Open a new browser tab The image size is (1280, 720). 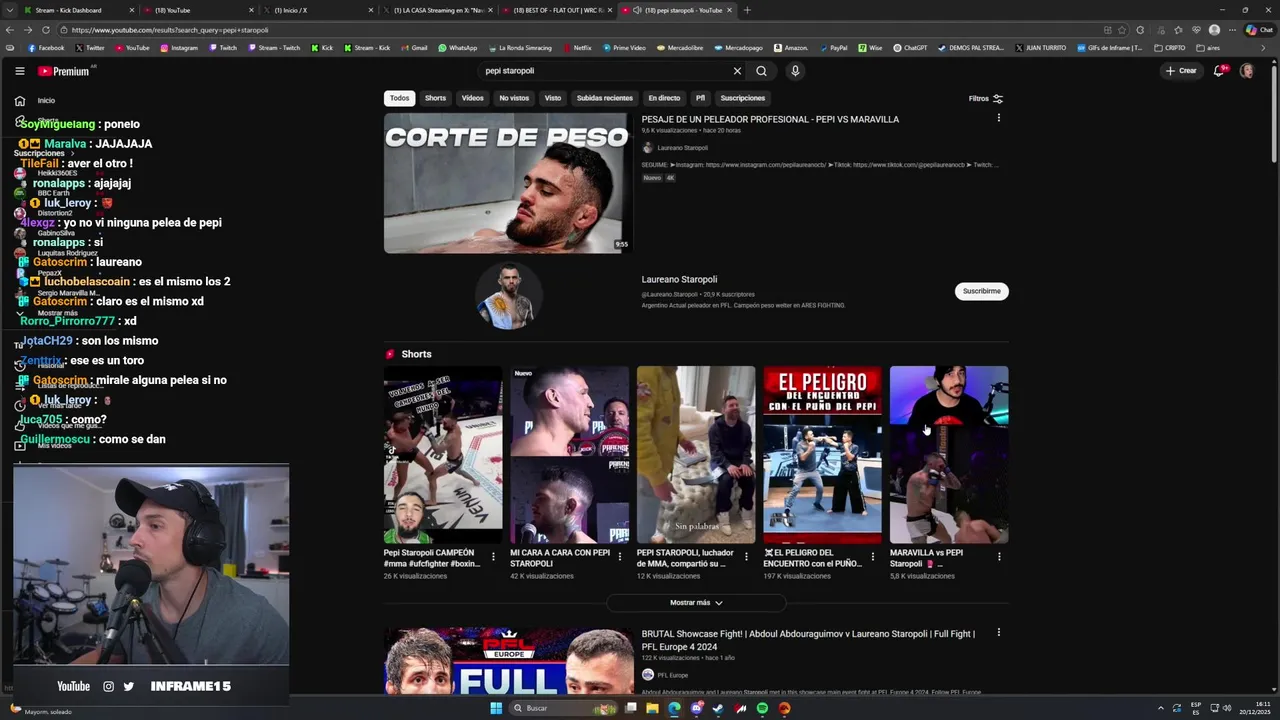point(747,10)
